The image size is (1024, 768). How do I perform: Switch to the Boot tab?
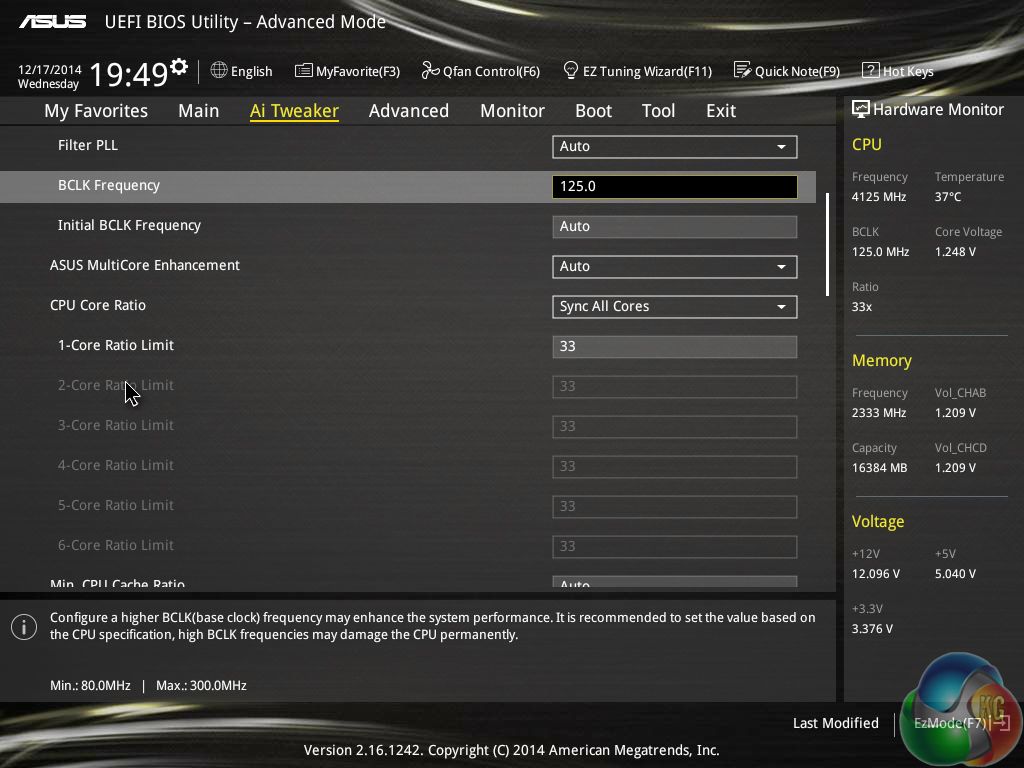click(593, 111)
